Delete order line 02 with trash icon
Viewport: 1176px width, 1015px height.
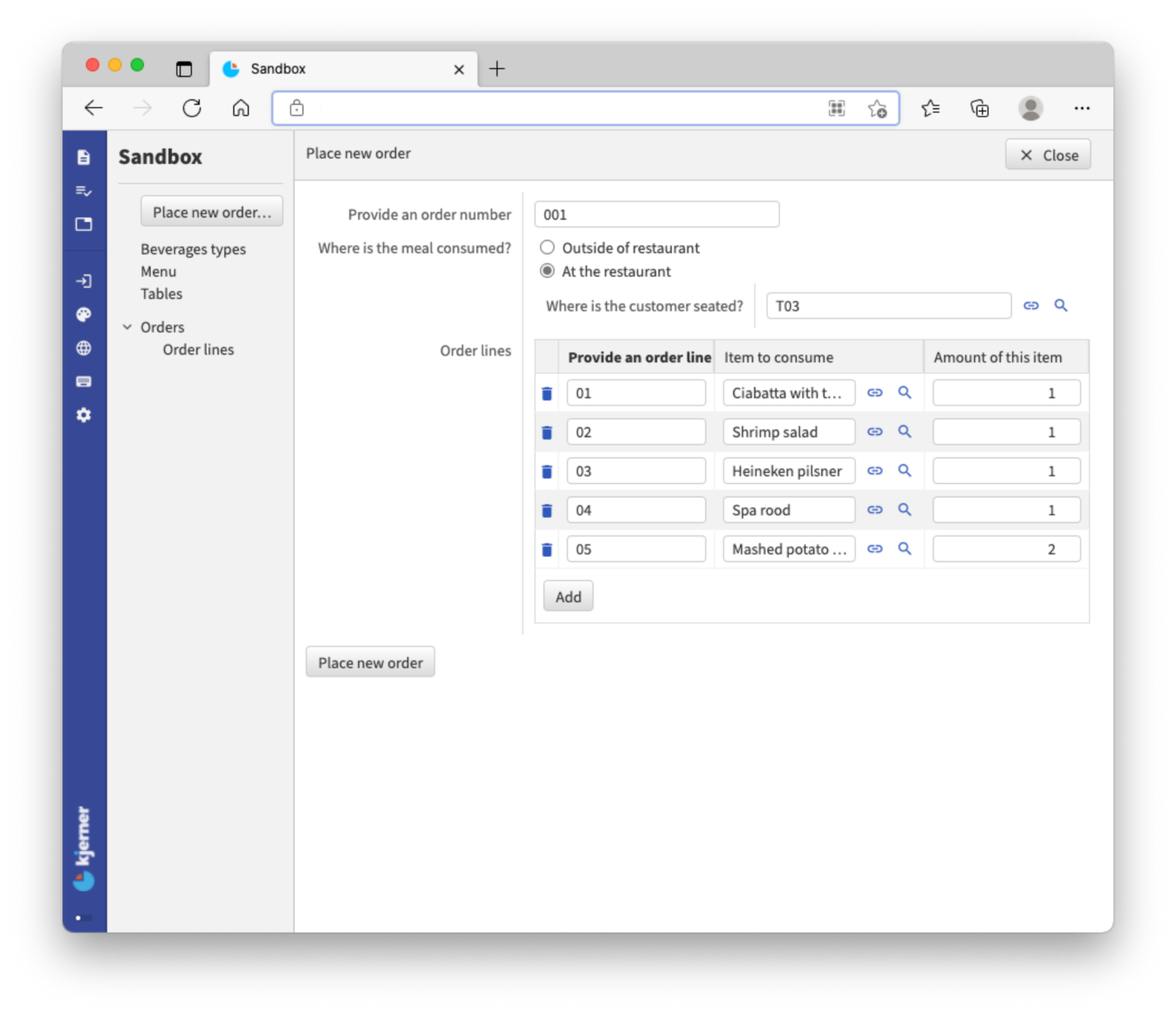tap(547, 432)
